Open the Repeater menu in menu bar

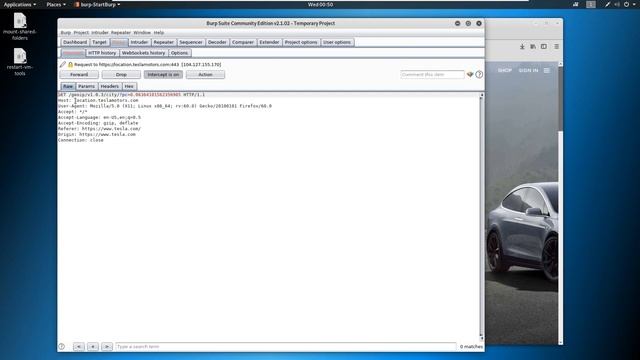(121, 33)
